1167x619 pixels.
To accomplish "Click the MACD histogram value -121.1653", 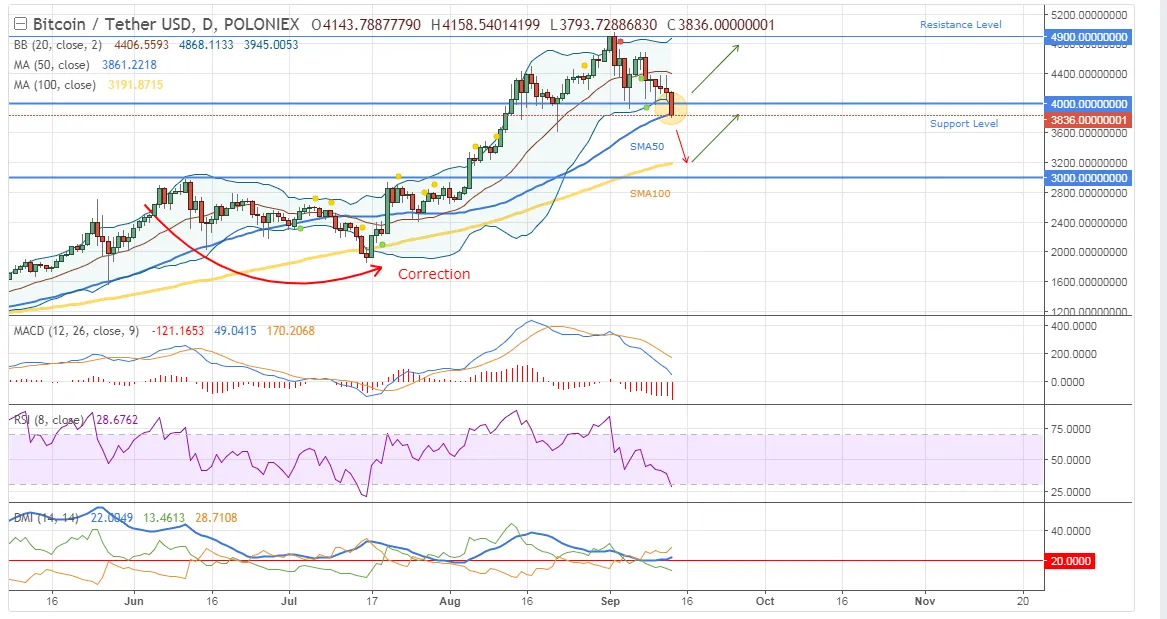I will [x=178, y=330].
